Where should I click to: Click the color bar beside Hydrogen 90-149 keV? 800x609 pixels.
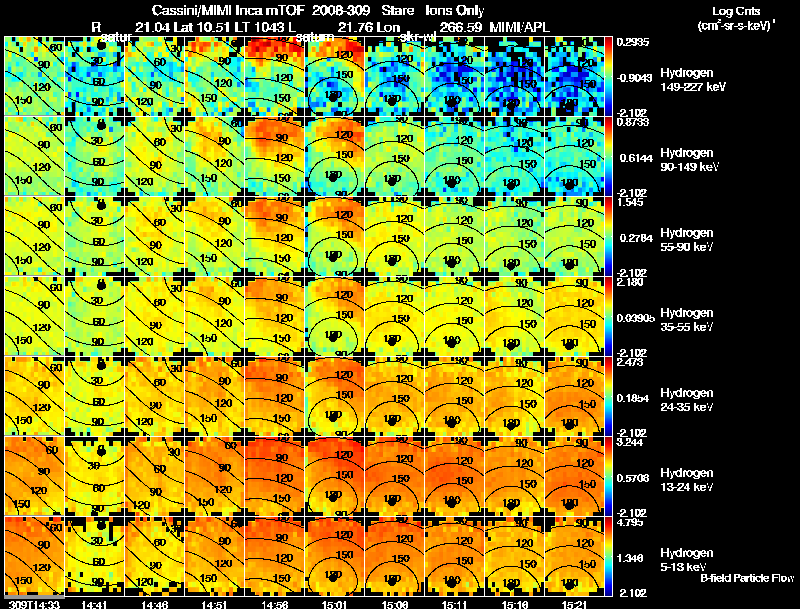tap(608, 156)
